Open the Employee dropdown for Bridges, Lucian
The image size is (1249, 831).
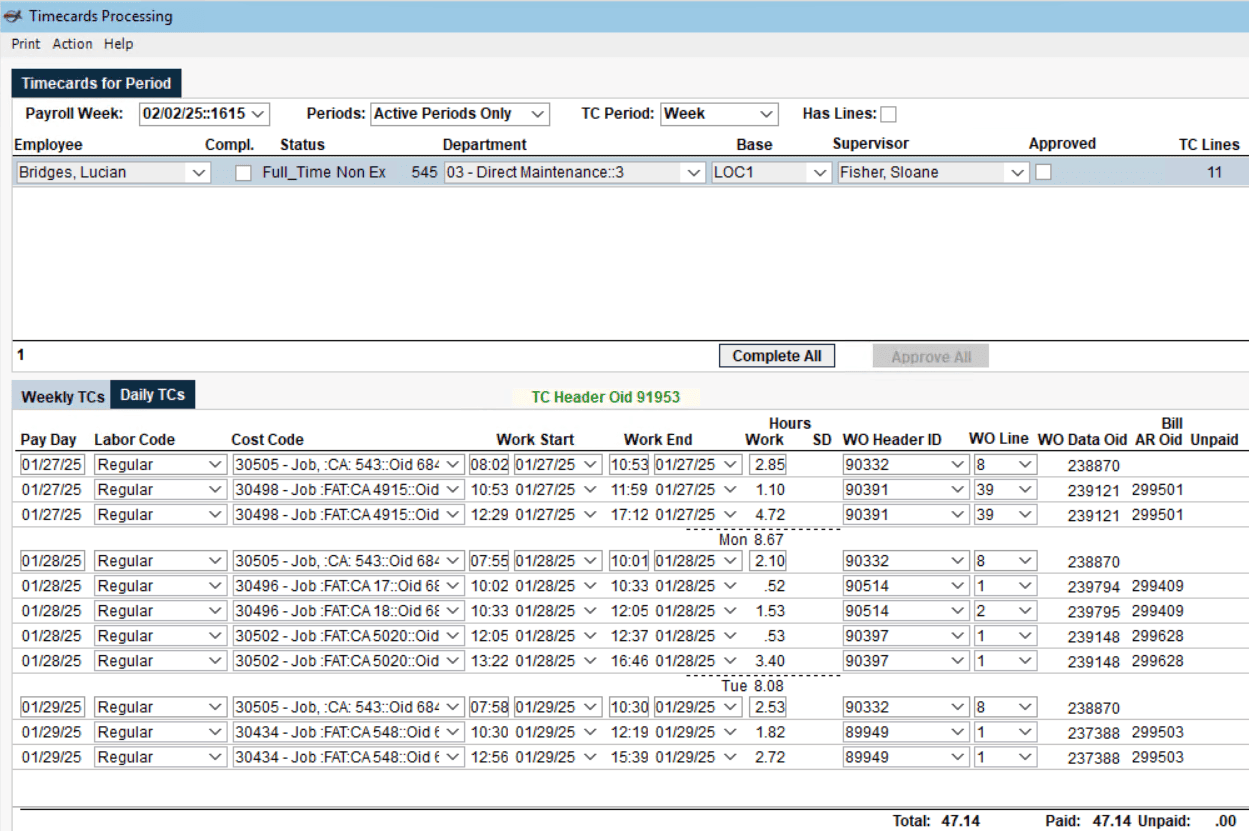(x=196, y=172)
